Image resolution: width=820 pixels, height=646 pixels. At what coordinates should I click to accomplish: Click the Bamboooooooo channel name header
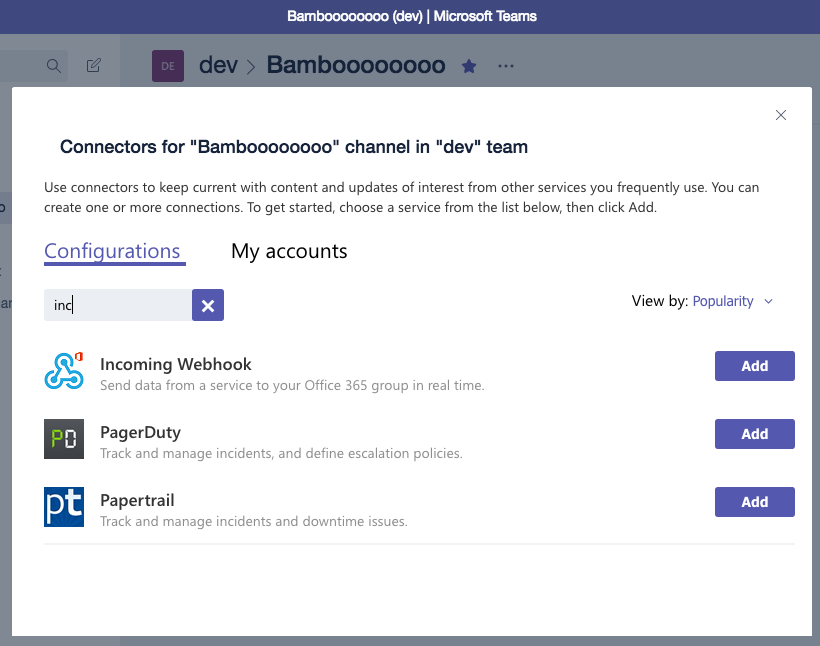[x=356, y=65]
